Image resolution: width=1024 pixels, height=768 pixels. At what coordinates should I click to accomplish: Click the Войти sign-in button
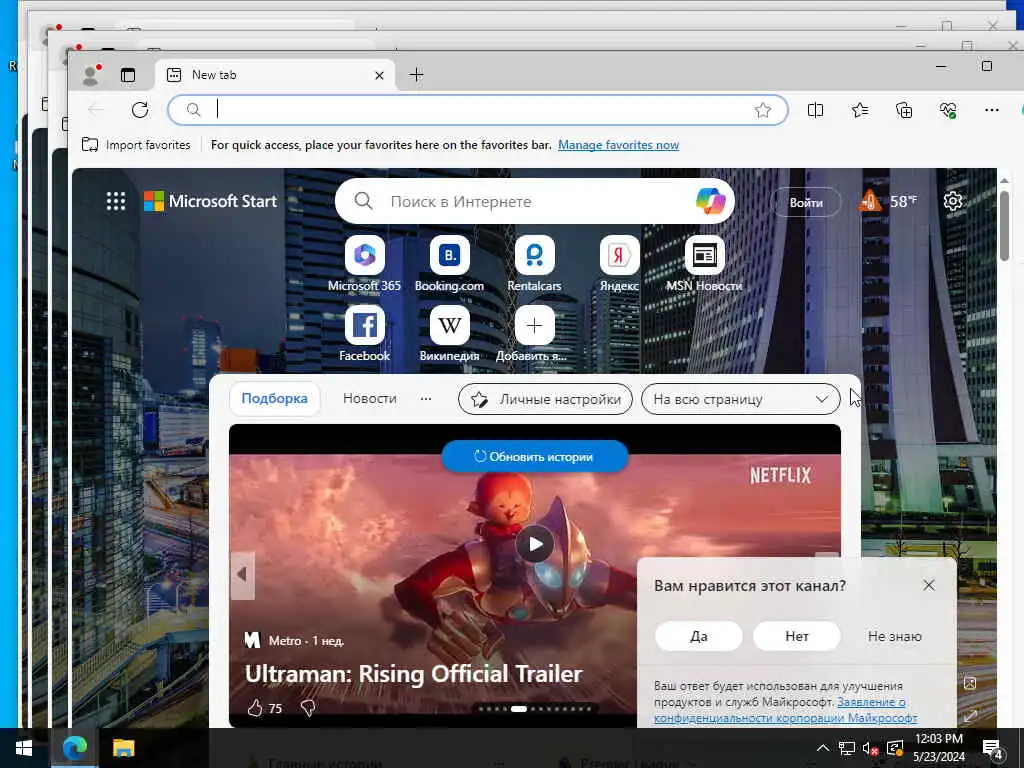(x=806, y=202)
